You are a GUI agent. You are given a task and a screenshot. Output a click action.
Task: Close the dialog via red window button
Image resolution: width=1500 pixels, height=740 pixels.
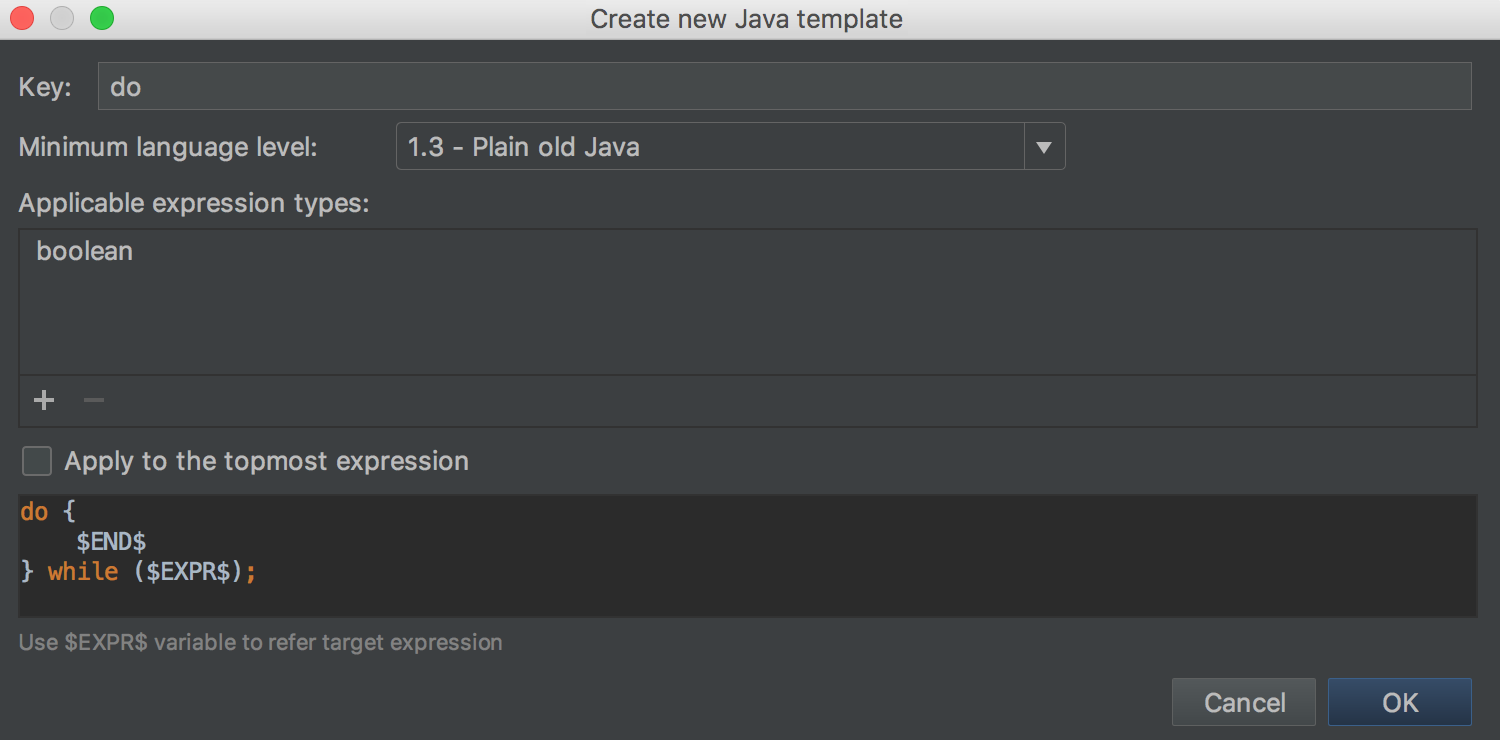[22, 18]
